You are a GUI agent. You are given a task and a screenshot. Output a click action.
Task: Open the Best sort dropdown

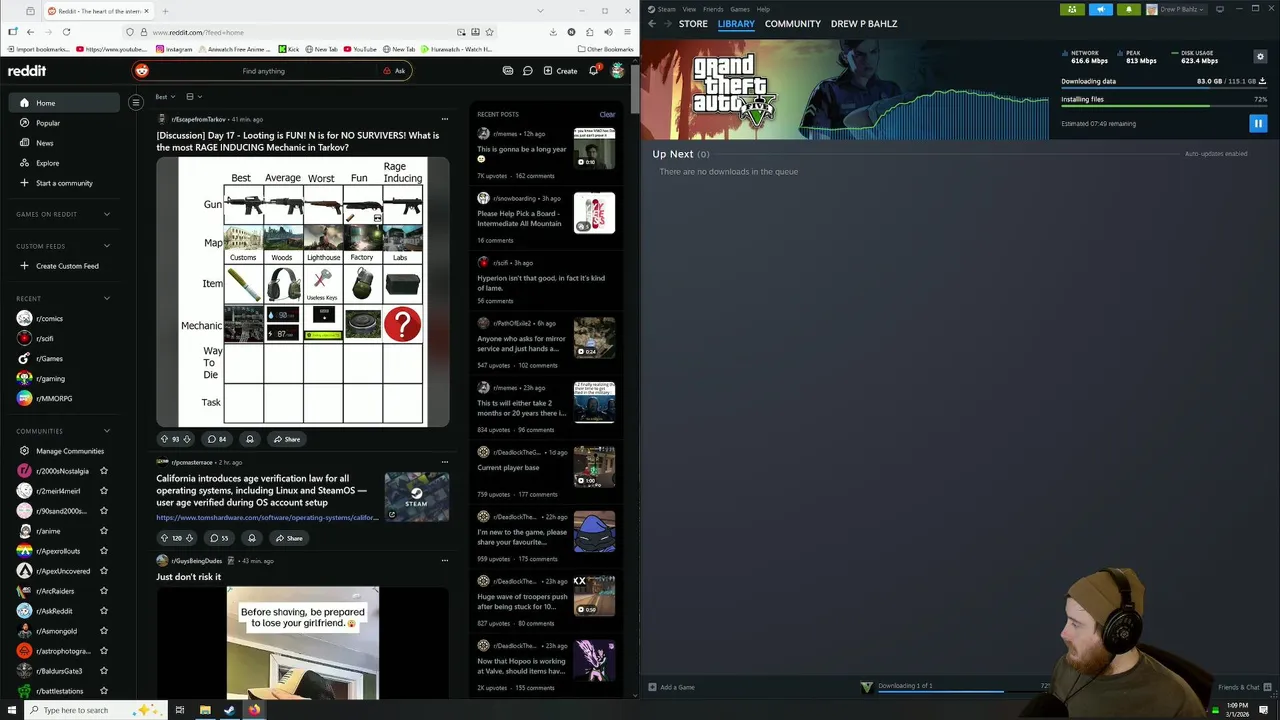pyautogui.click(x=165, y=97)
